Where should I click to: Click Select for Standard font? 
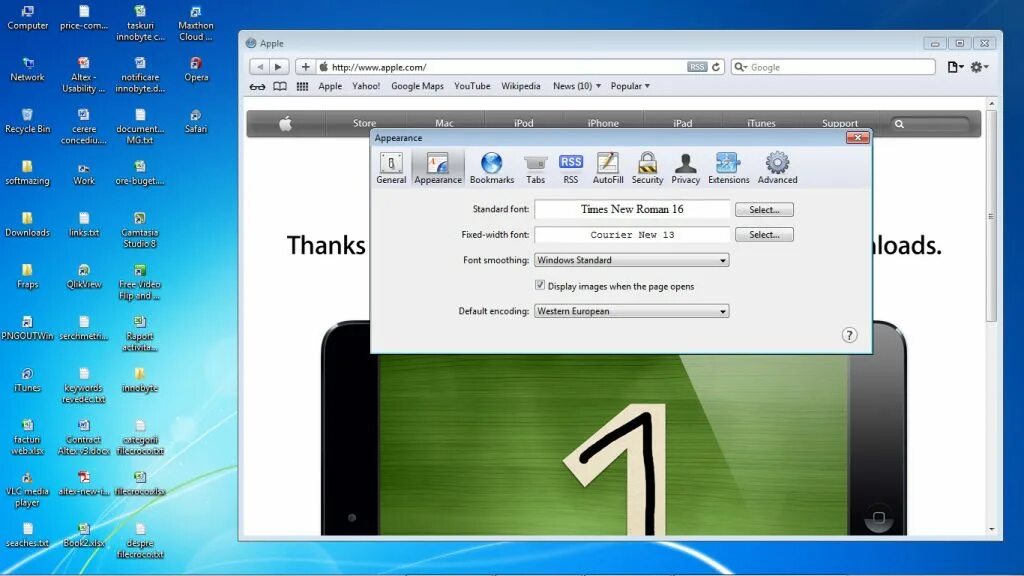pyautogui.click(x=764, y=210)
